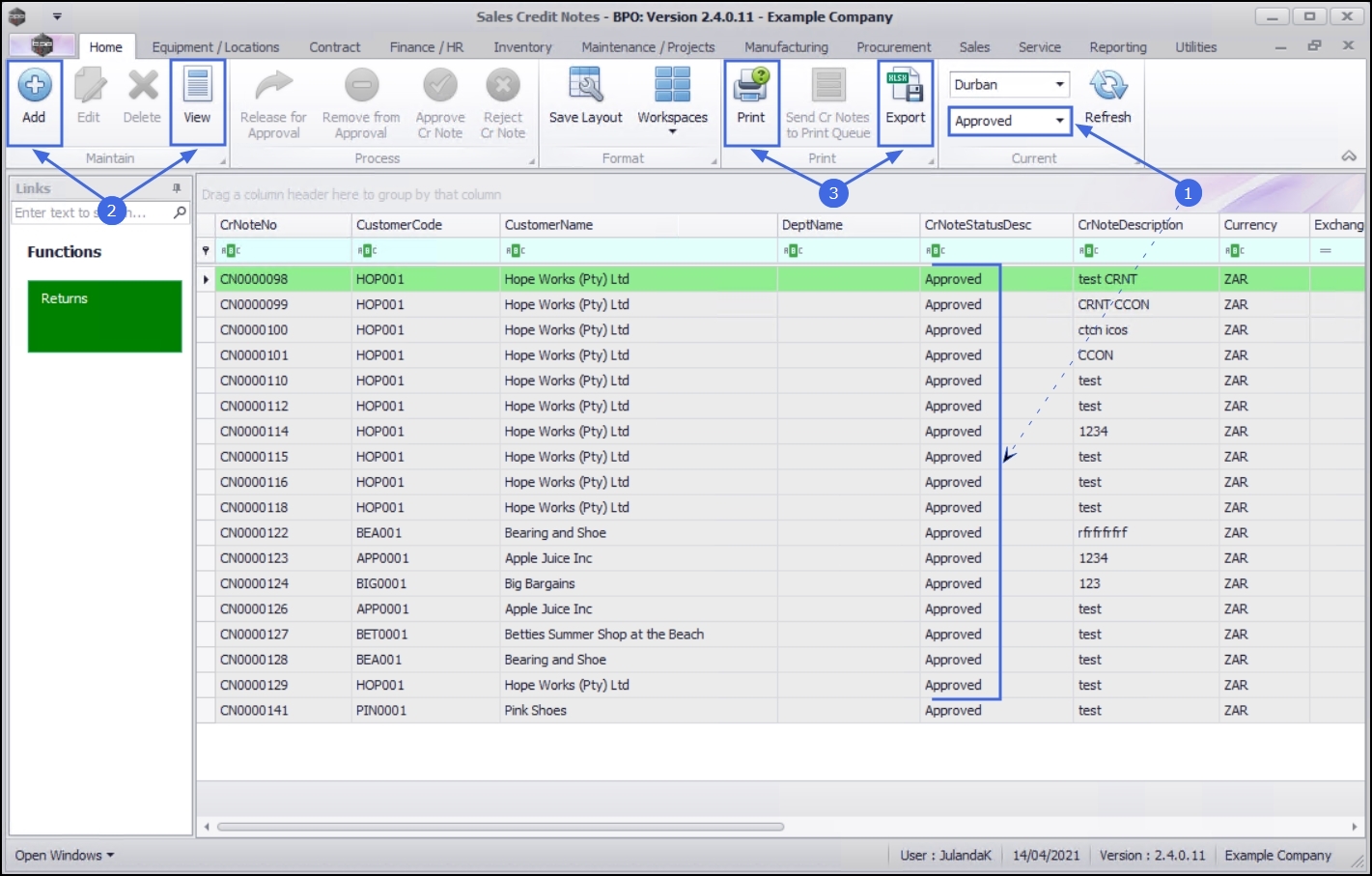Click the Reject Cr Note icon
The height and width of the screenshot is (876, 1372).
(x=503, y=104)
